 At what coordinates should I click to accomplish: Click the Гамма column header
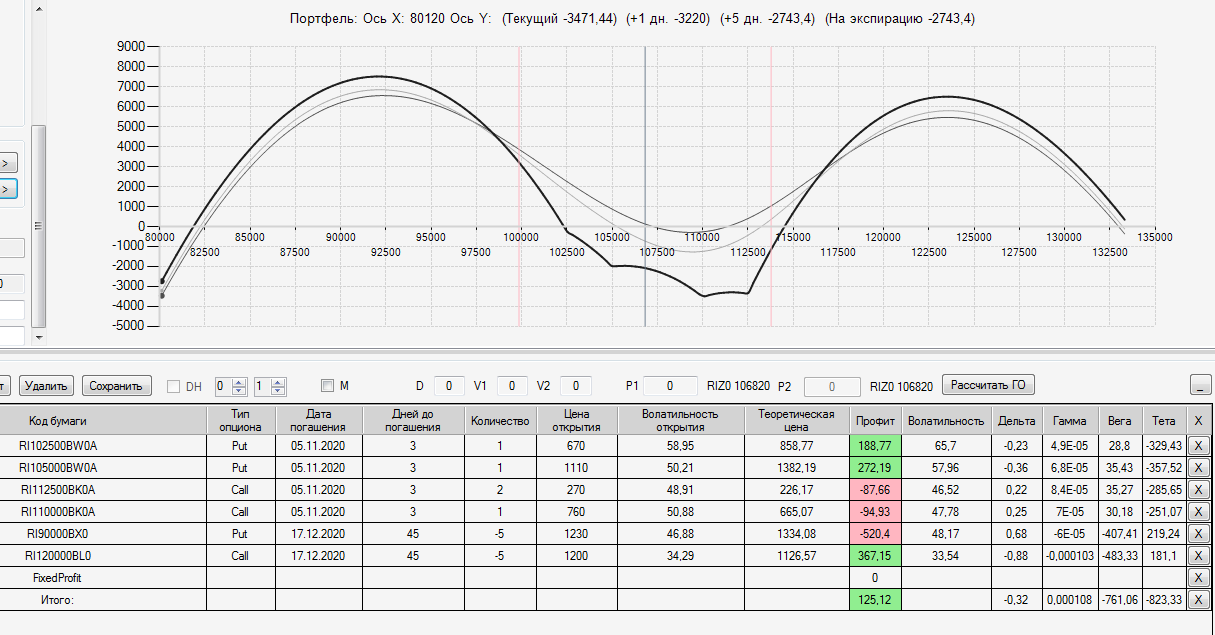click(1069, 421)
